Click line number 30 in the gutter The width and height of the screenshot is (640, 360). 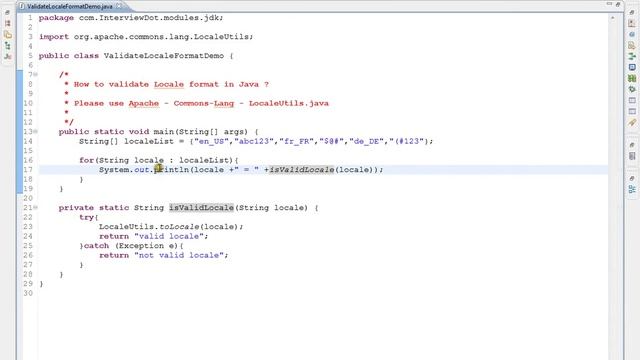coord(28,293)
